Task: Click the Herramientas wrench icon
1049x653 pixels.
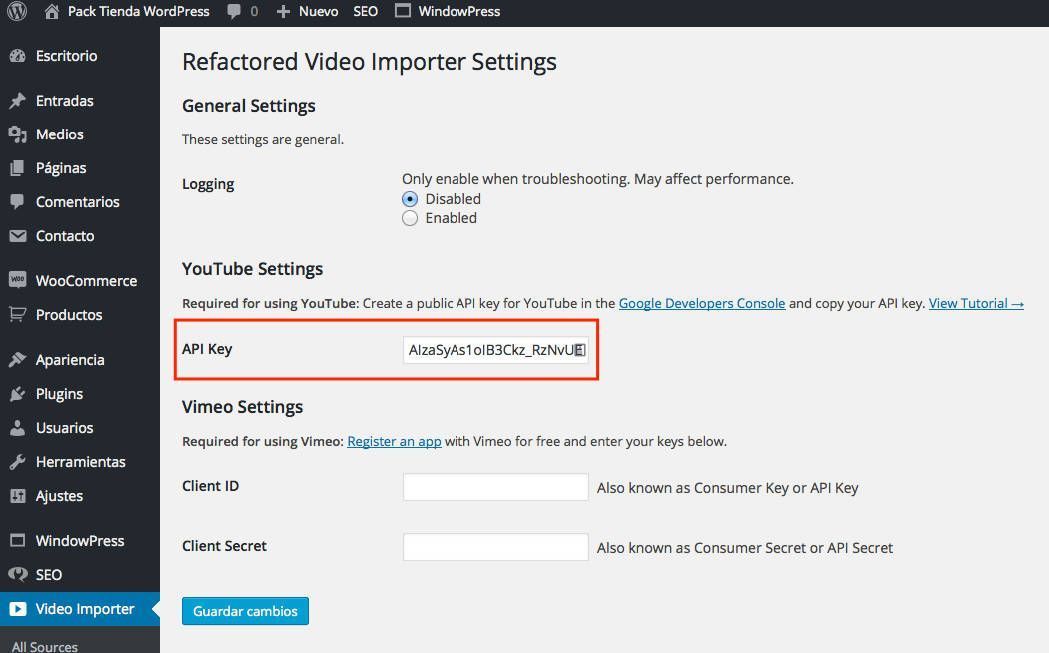Action: click(x=17, y=462)
